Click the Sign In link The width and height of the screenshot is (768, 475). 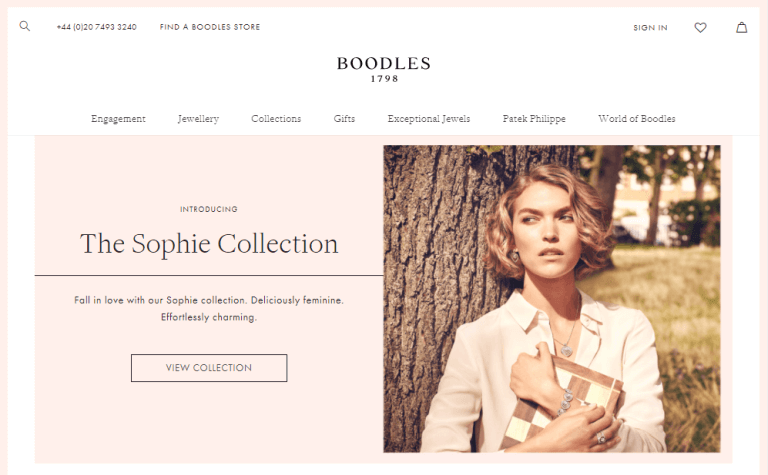coord(650,27)
